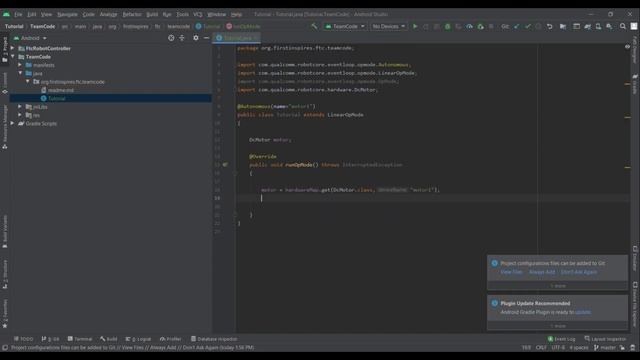Click the TeamCode breadcrumb in navigation bar
The height and width of the screenshot is (360, 640).
pos(42,26)
